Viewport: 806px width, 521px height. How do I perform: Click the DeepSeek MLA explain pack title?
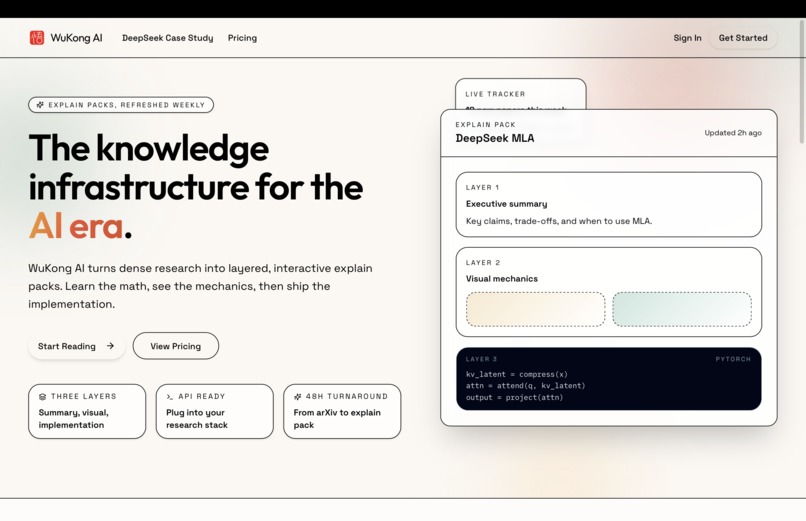tap(494, 138)
